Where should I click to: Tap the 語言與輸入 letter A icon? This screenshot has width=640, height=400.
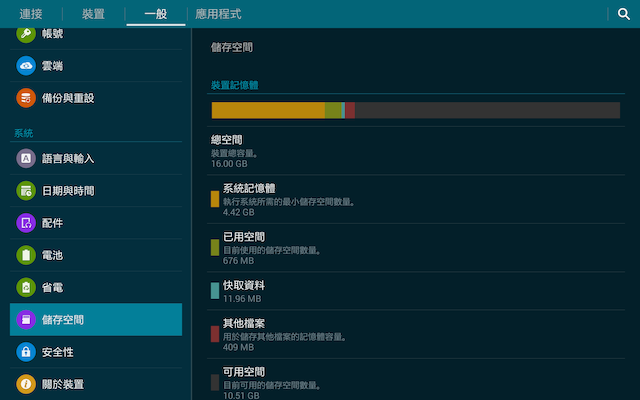(x=26, y=158)
